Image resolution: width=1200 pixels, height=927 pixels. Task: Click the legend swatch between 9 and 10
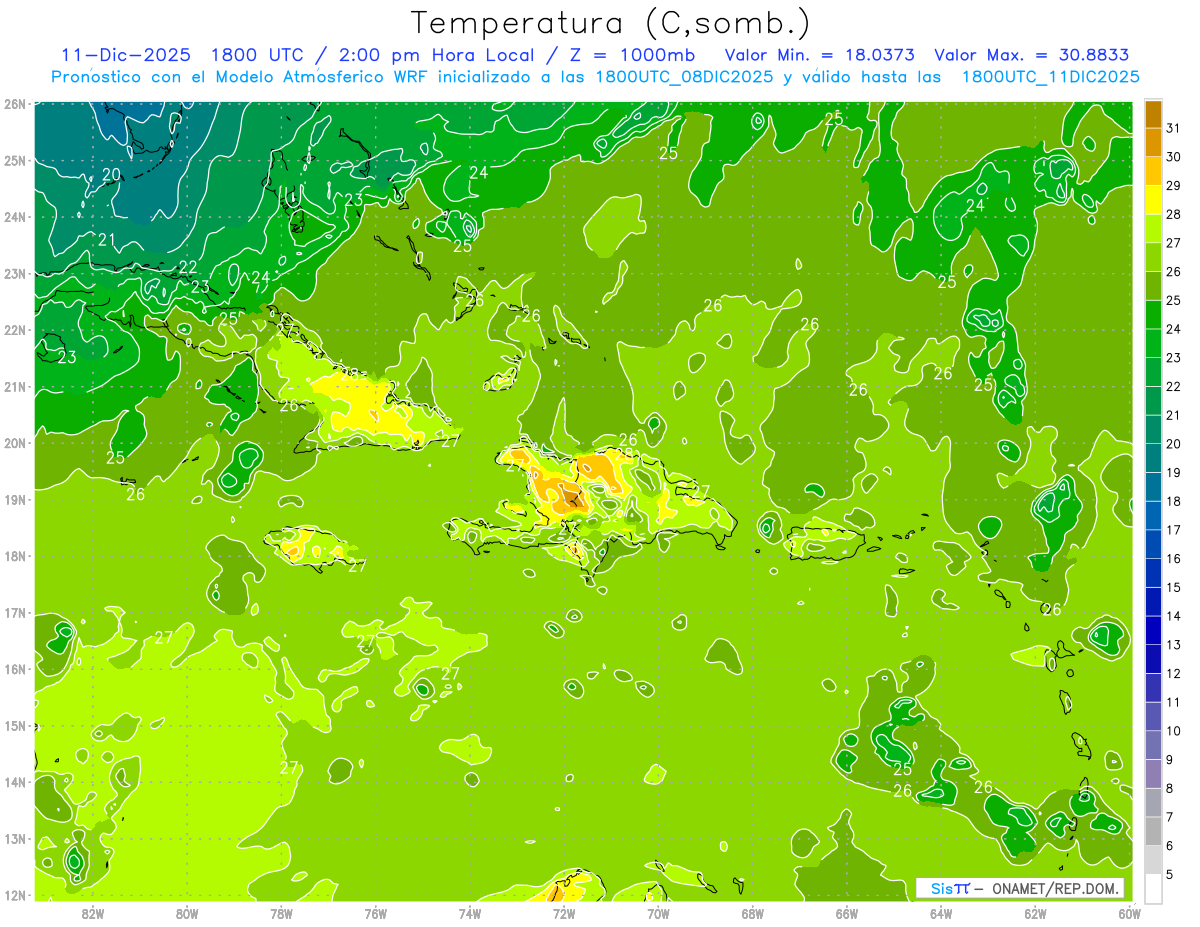pos(1153,745)
